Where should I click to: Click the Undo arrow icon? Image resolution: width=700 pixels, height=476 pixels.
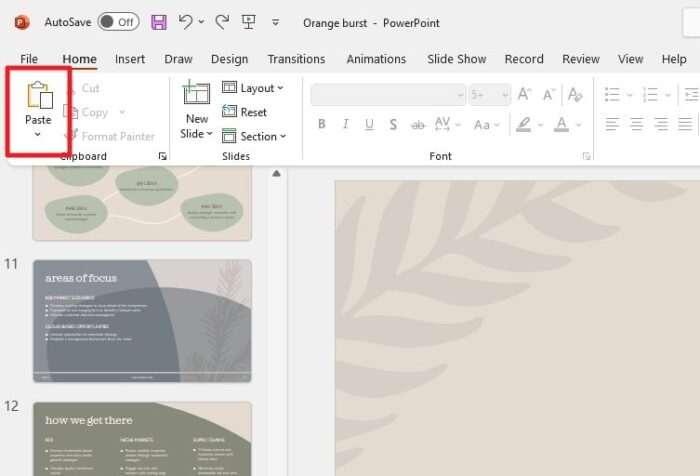pos(186,21)
